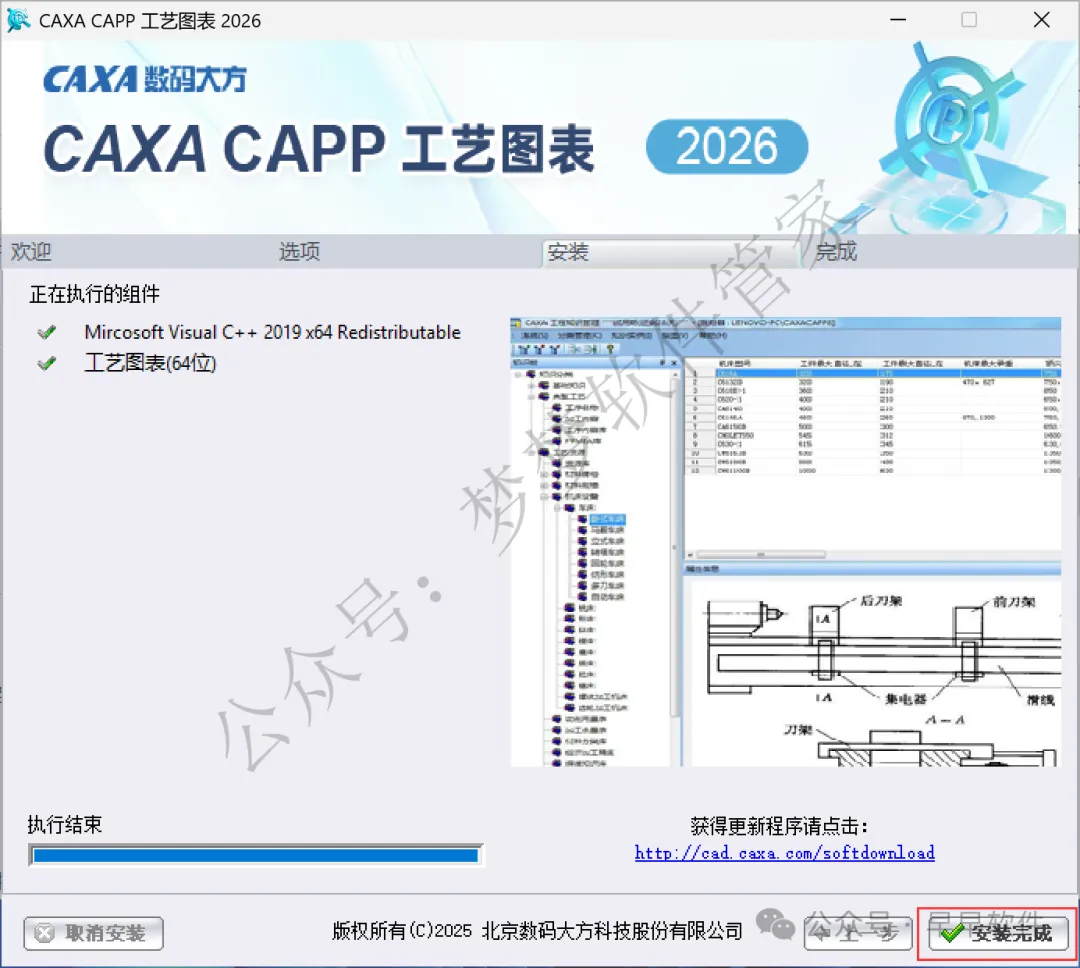1080x968 pixels.
Task: Click the installation progress bar
Action: [256, 855]
